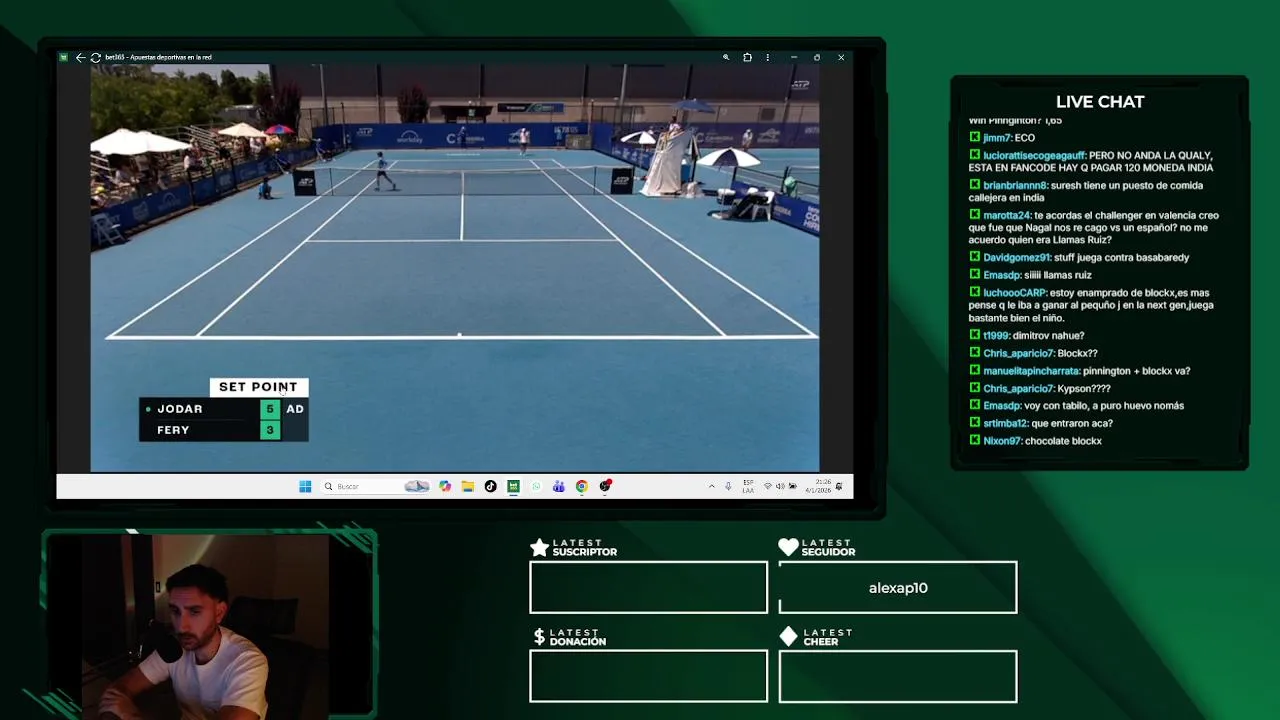Image resolution: width=1280 pixels, height=720 pixels.
Task: Click the diamond icon by Latest Cheer
Action: (788, 637)
